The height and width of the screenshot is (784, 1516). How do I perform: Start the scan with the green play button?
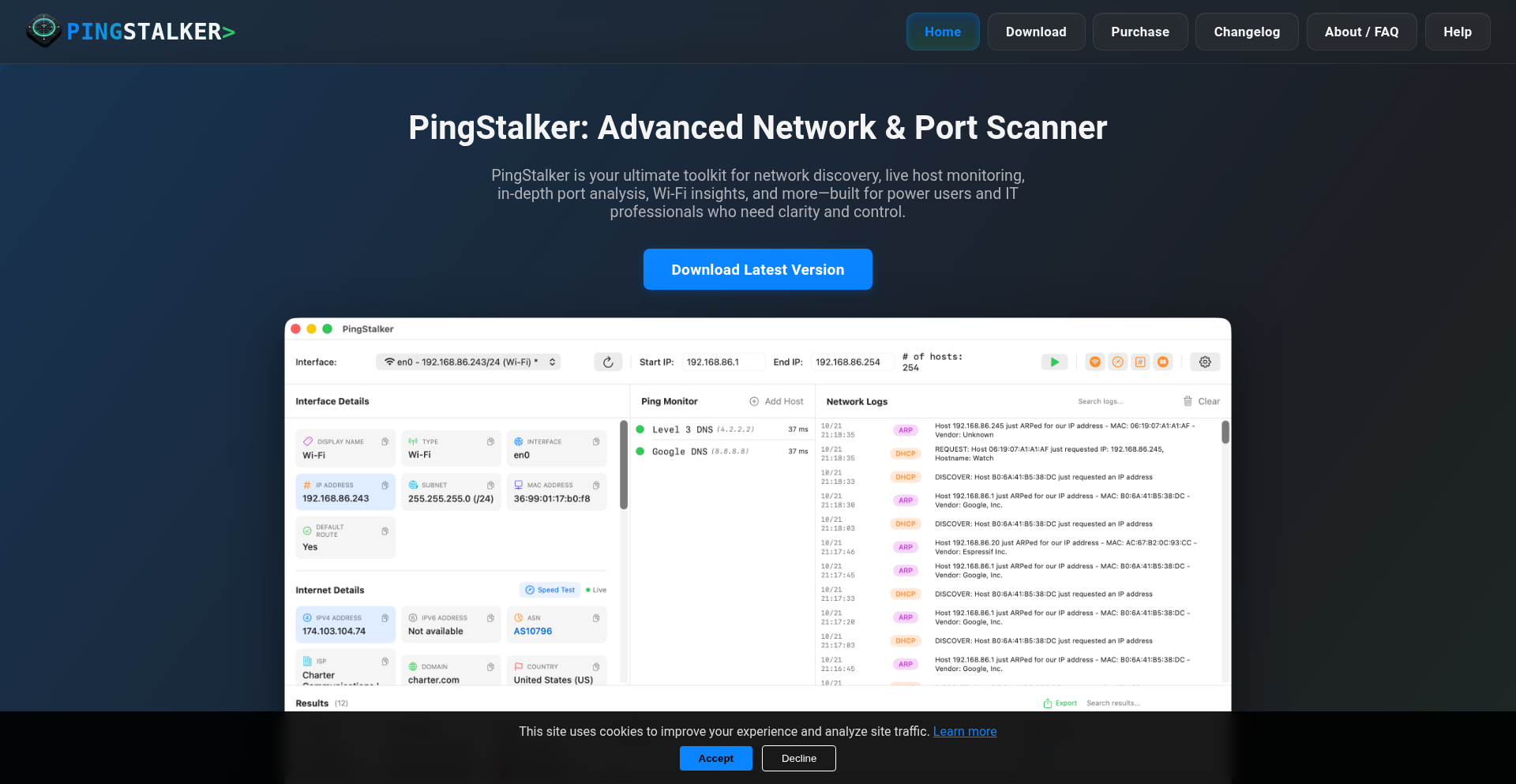1055,362
